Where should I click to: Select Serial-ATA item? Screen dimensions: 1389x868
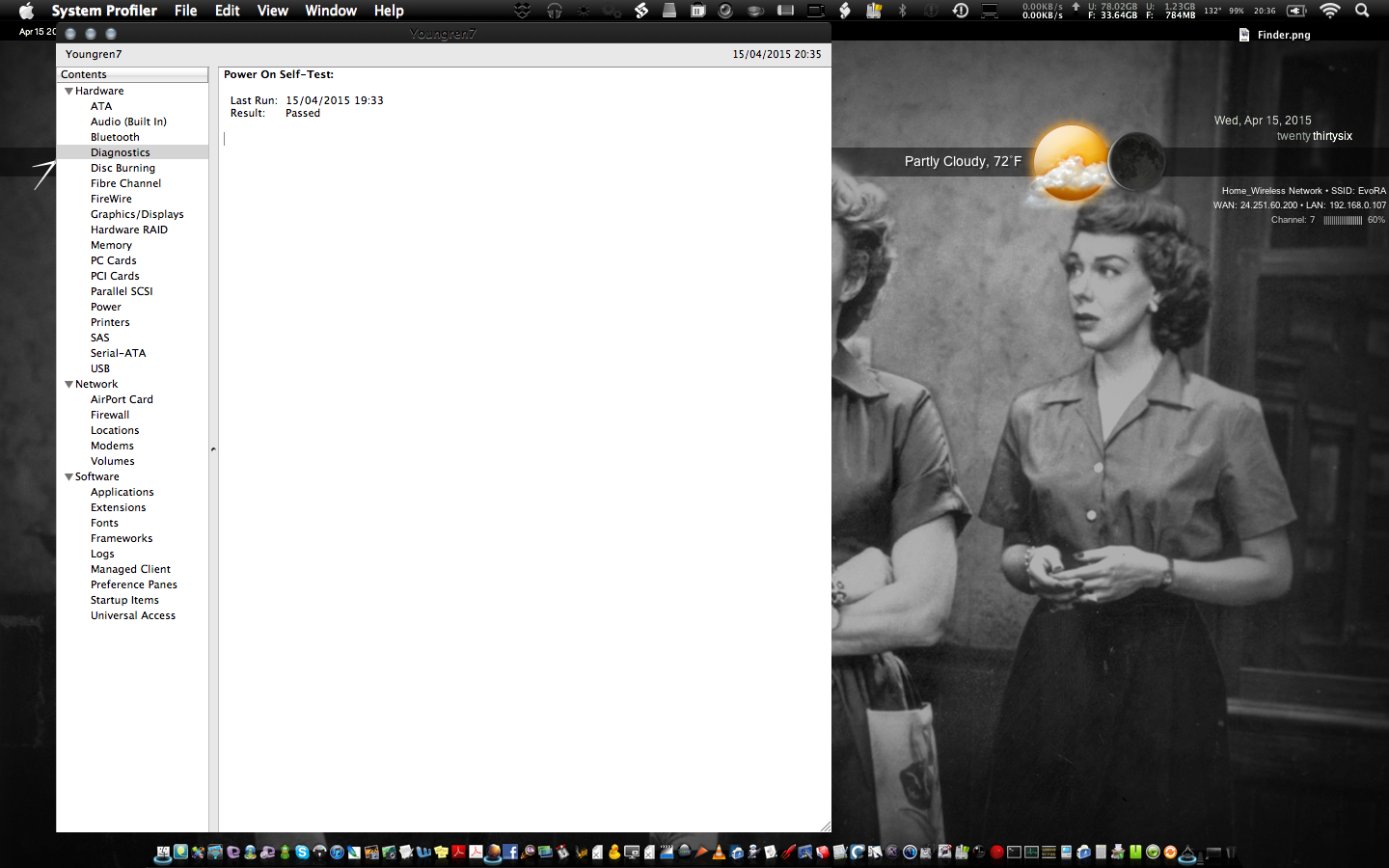click(x=119, y=353)
